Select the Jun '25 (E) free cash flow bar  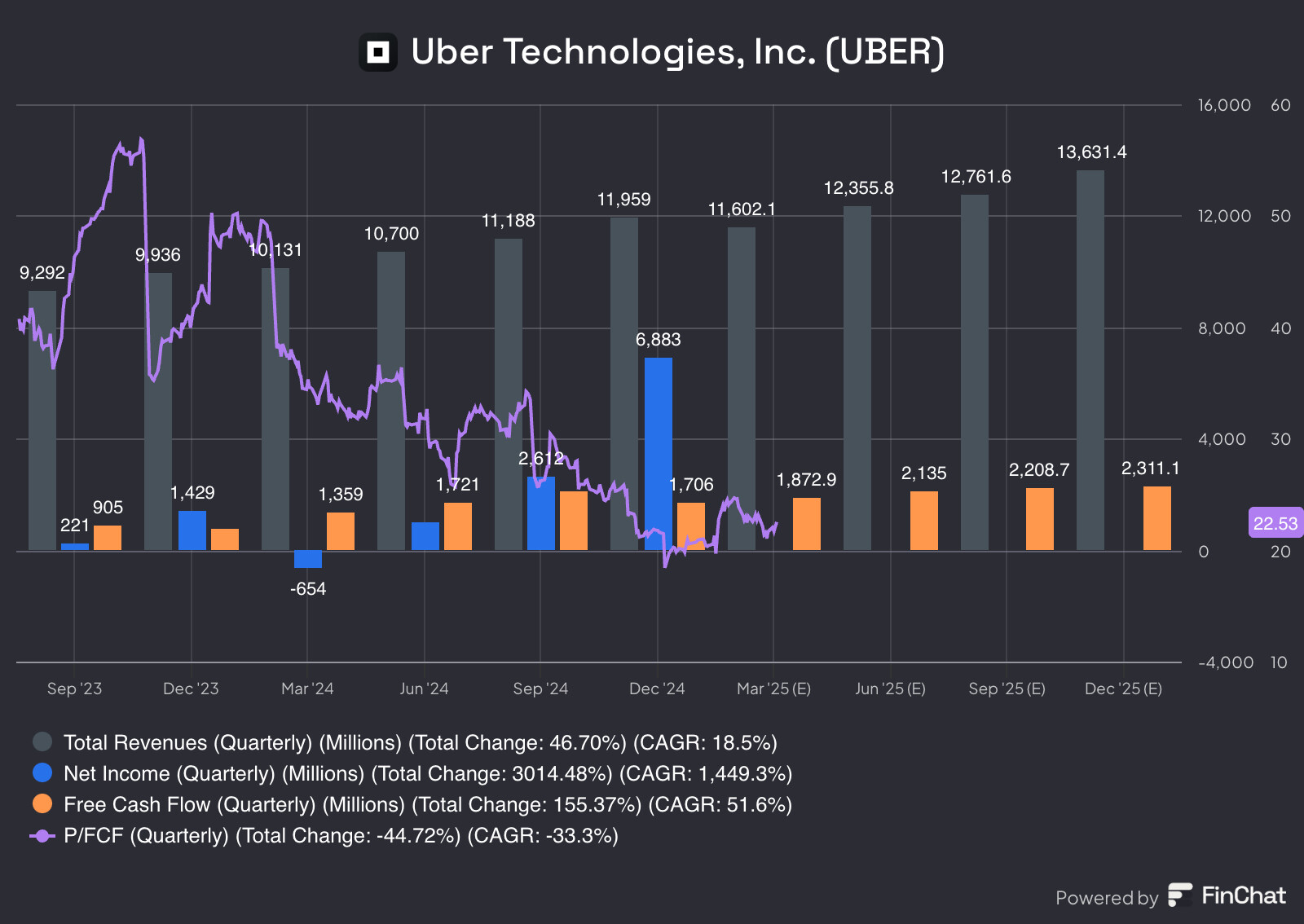[x=924, y=521]
